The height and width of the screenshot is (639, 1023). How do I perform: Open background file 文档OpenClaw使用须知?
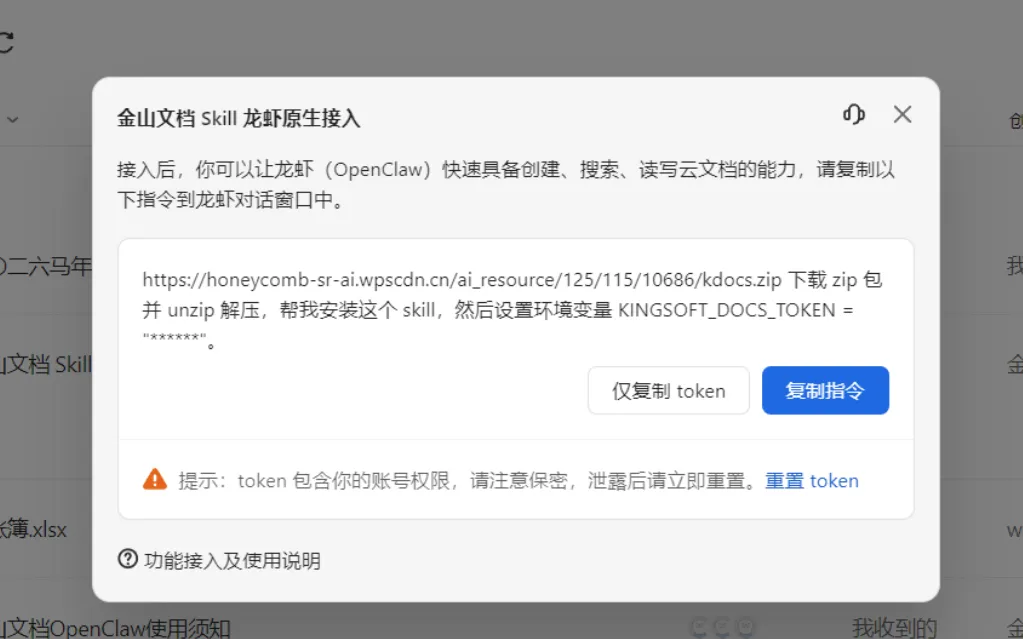115,628
